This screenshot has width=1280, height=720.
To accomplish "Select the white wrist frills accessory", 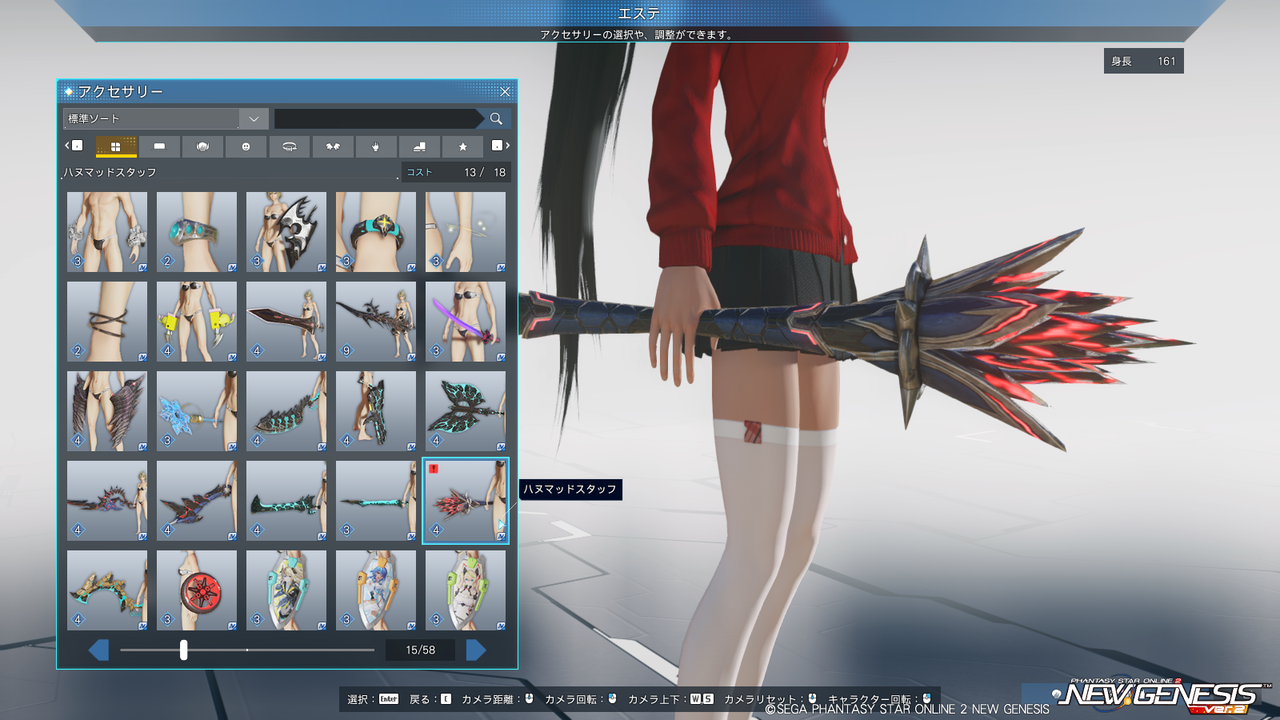I will coord(107,232).
